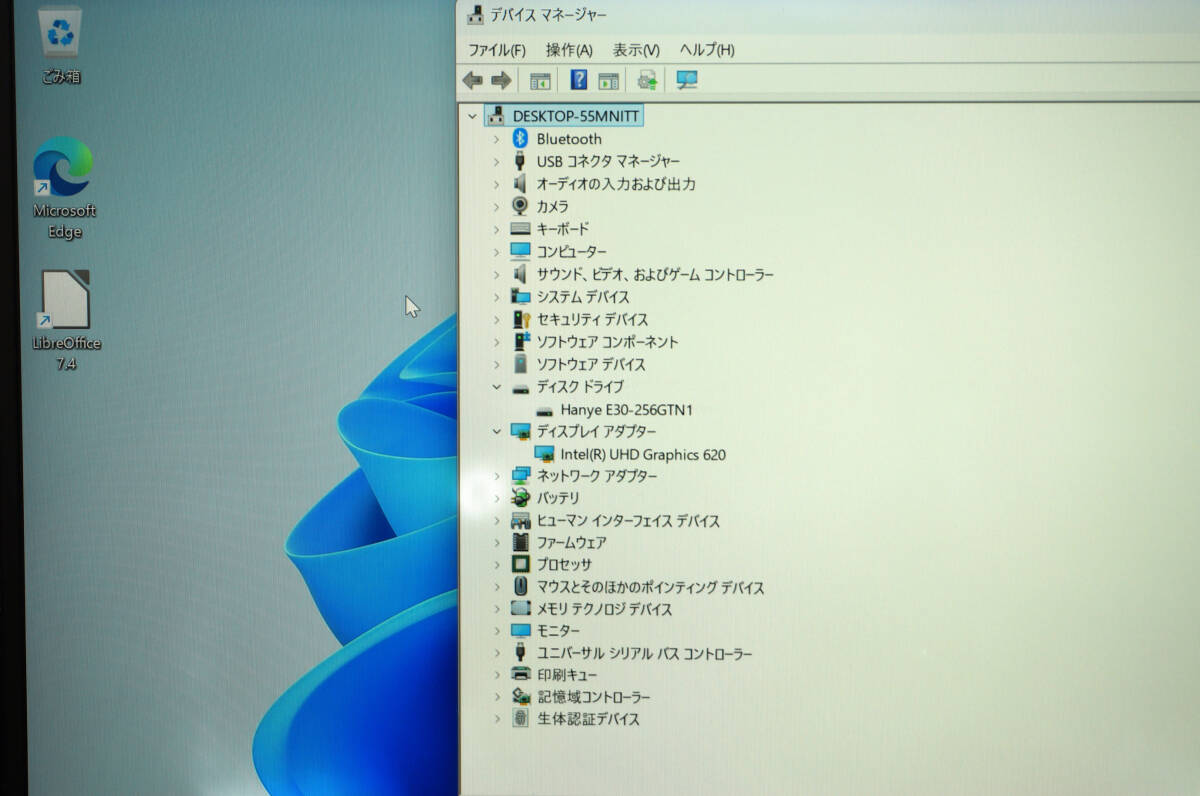Click the chip icon beside プロセッサ
The height and width of the screenshot is (796, 1200).
click(520, 564)
